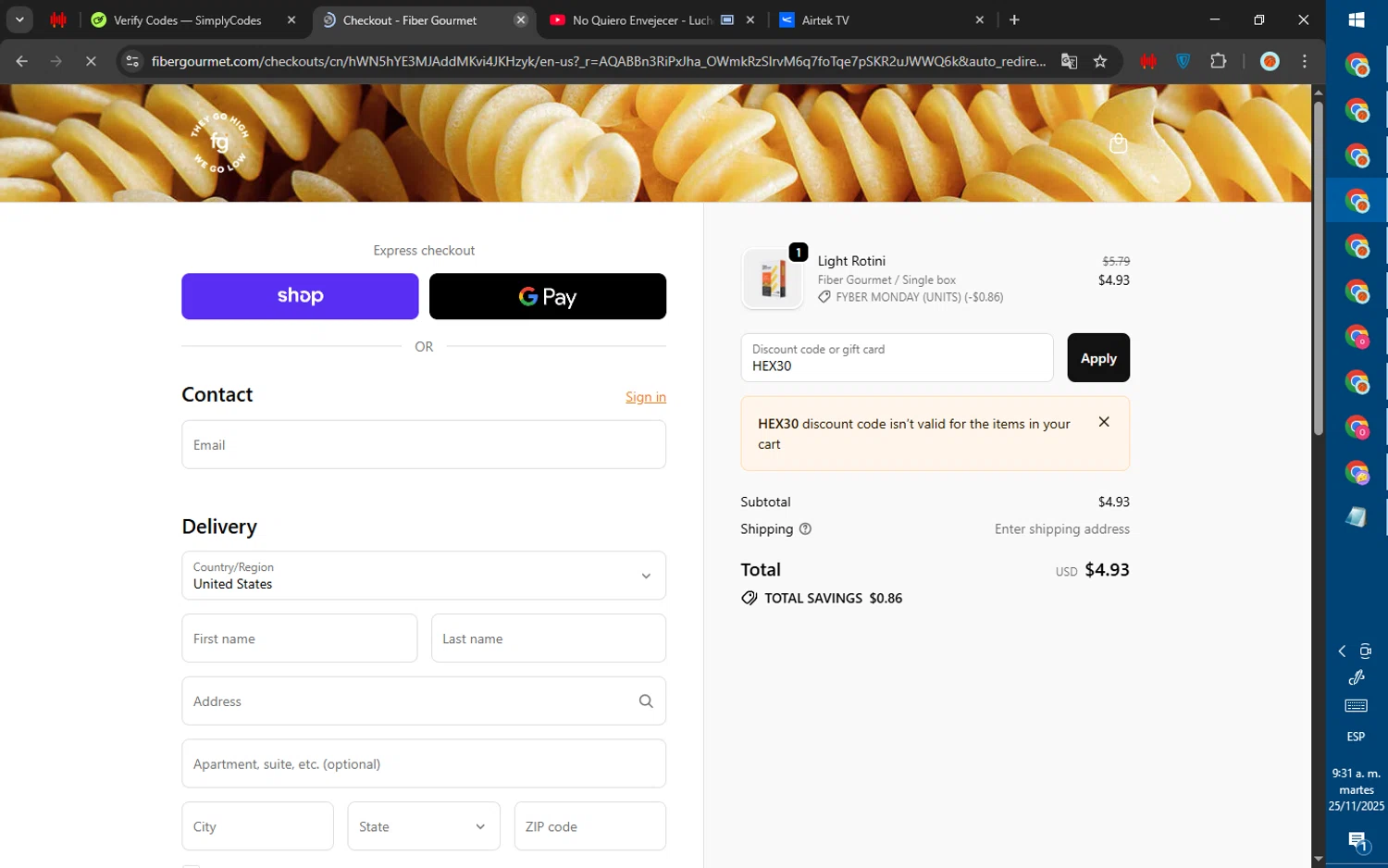Open Chrome three-dot menu
This screenshot has height=868, width=1388.
1305,61
